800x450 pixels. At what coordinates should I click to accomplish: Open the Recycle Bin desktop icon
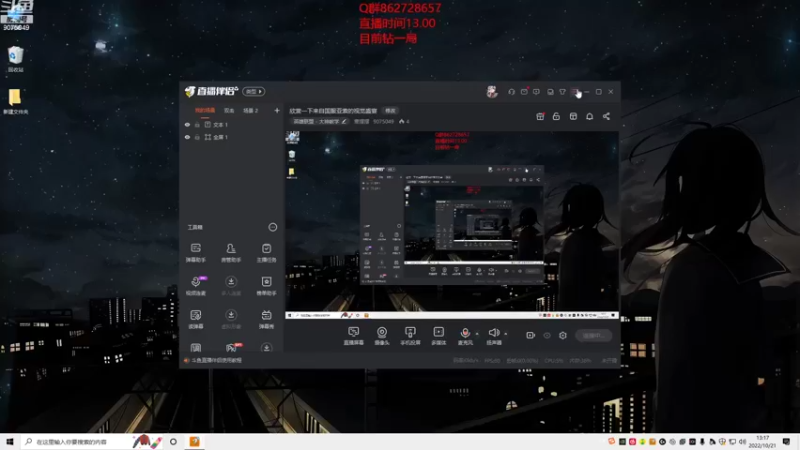tap(16, 59)
